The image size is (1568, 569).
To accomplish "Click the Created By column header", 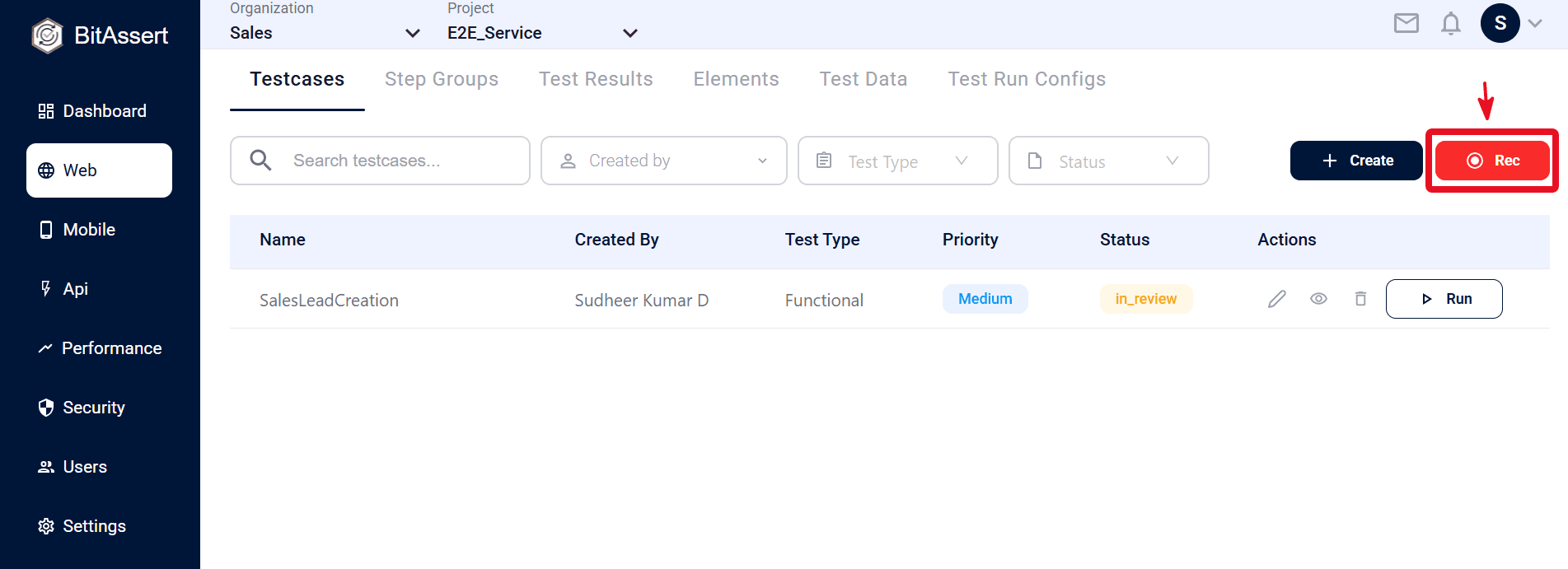I will pos(616,240).
